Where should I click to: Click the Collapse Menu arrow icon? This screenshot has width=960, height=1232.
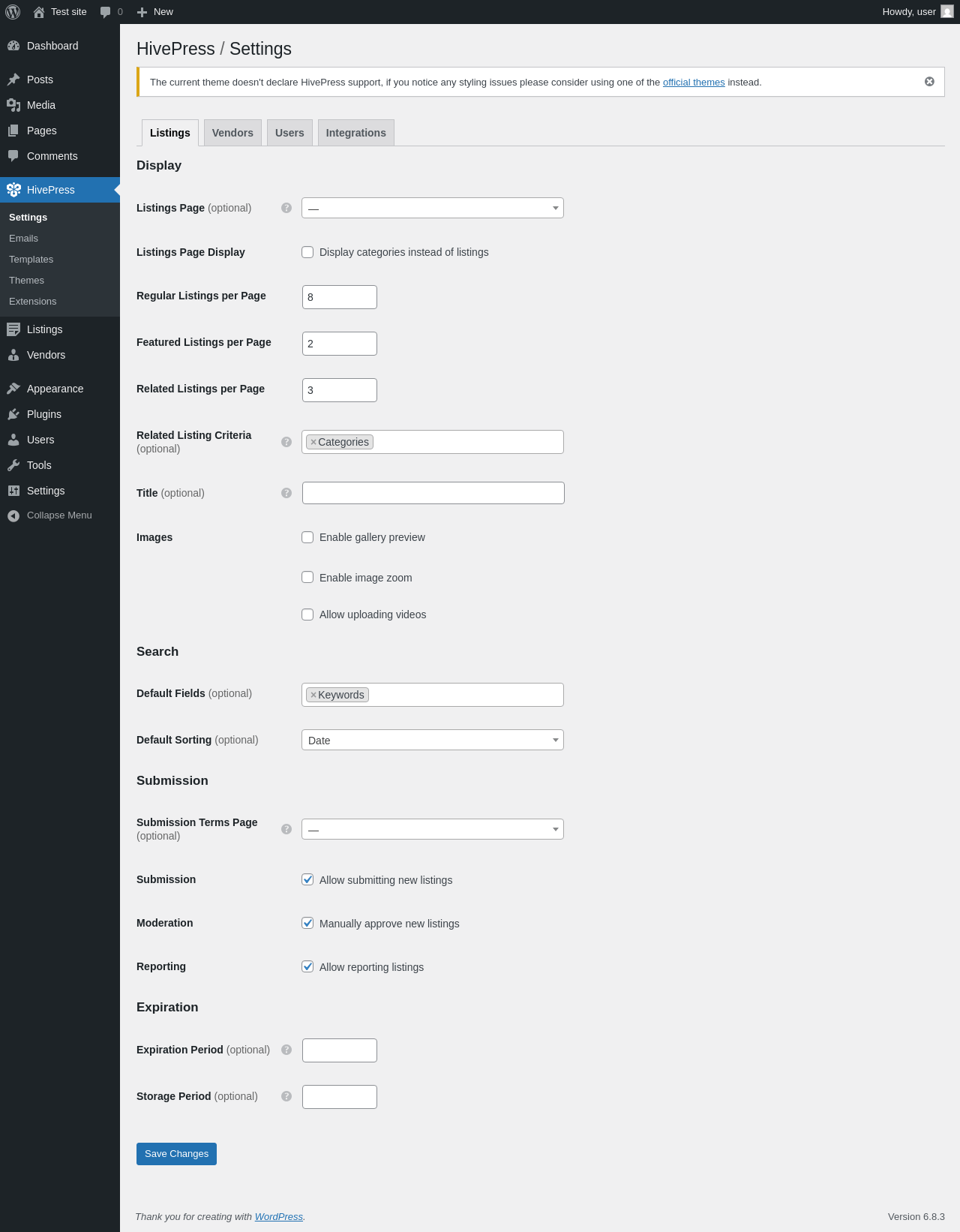point(13,515)
